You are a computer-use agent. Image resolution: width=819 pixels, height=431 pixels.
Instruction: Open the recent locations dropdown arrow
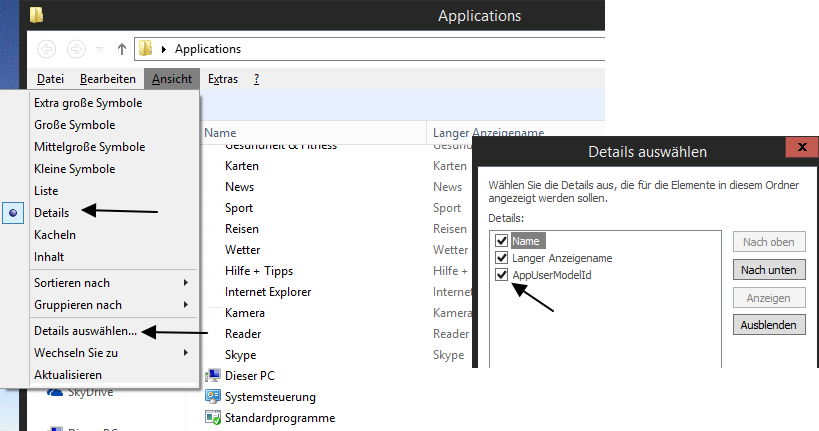[x=99, y=50]
